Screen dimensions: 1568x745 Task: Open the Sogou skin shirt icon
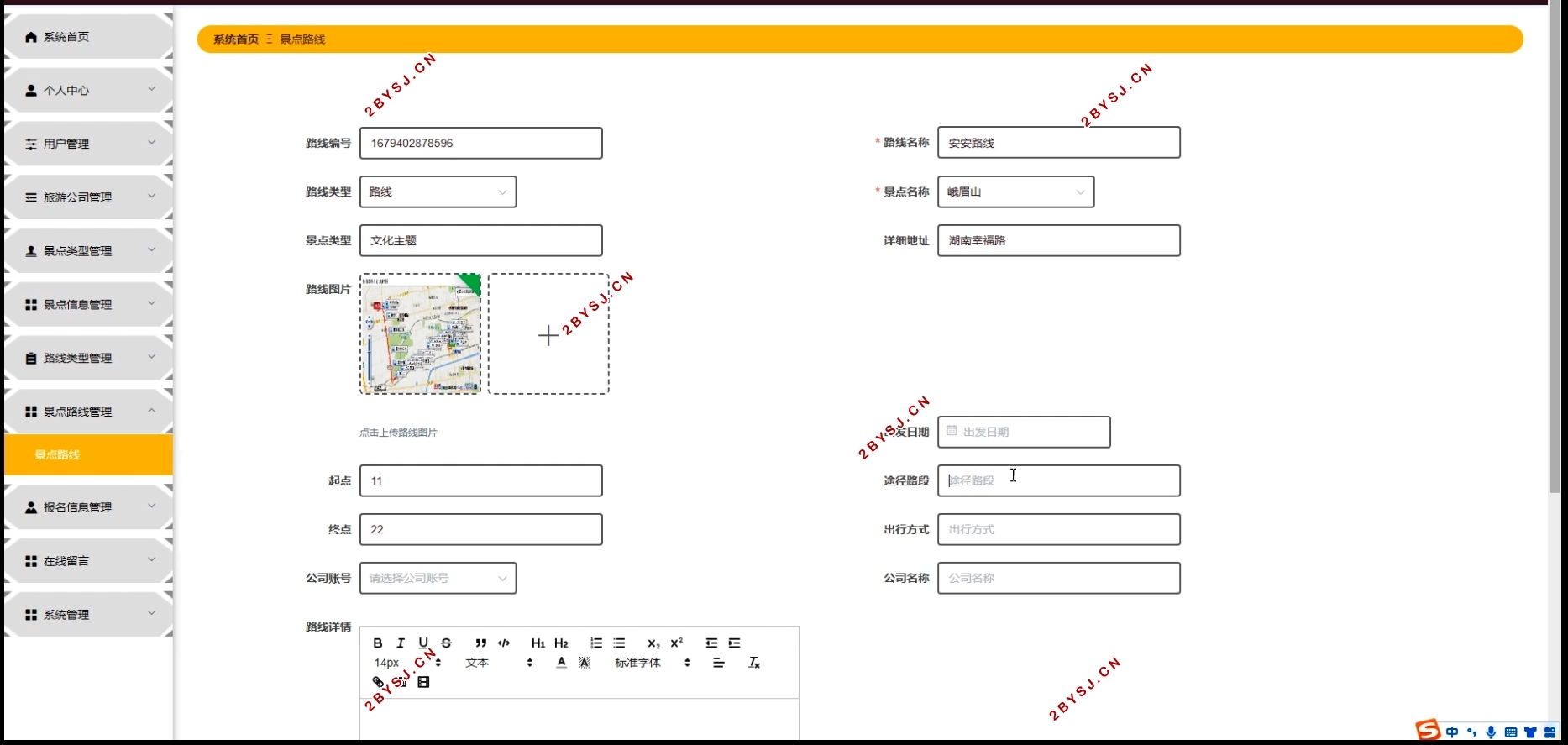tap(1530, 732)
